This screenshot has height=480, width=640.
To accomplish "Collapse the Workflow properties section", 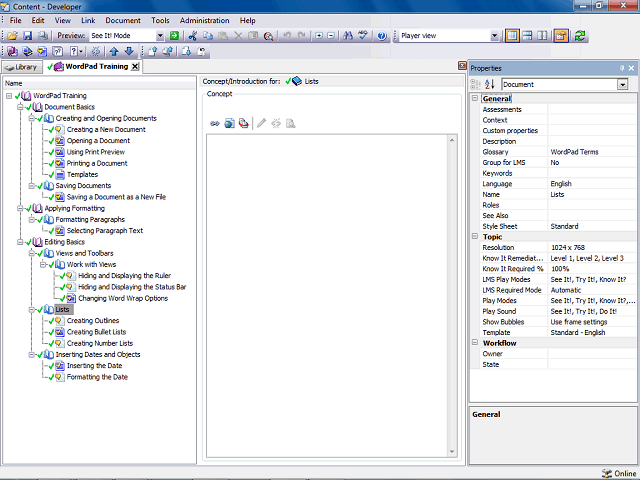I will click(x=475, y=342).
